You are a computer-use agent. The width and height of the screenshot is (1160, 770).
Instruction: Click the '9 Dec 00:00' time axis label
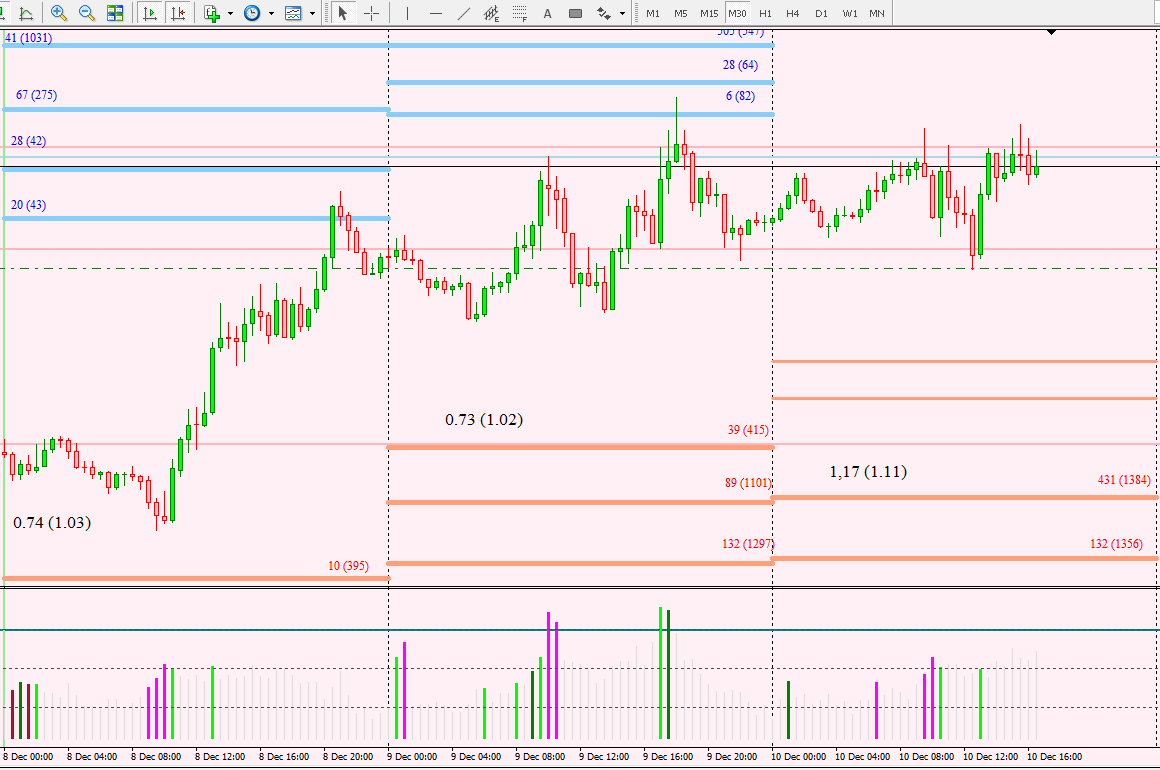[412, 757]
